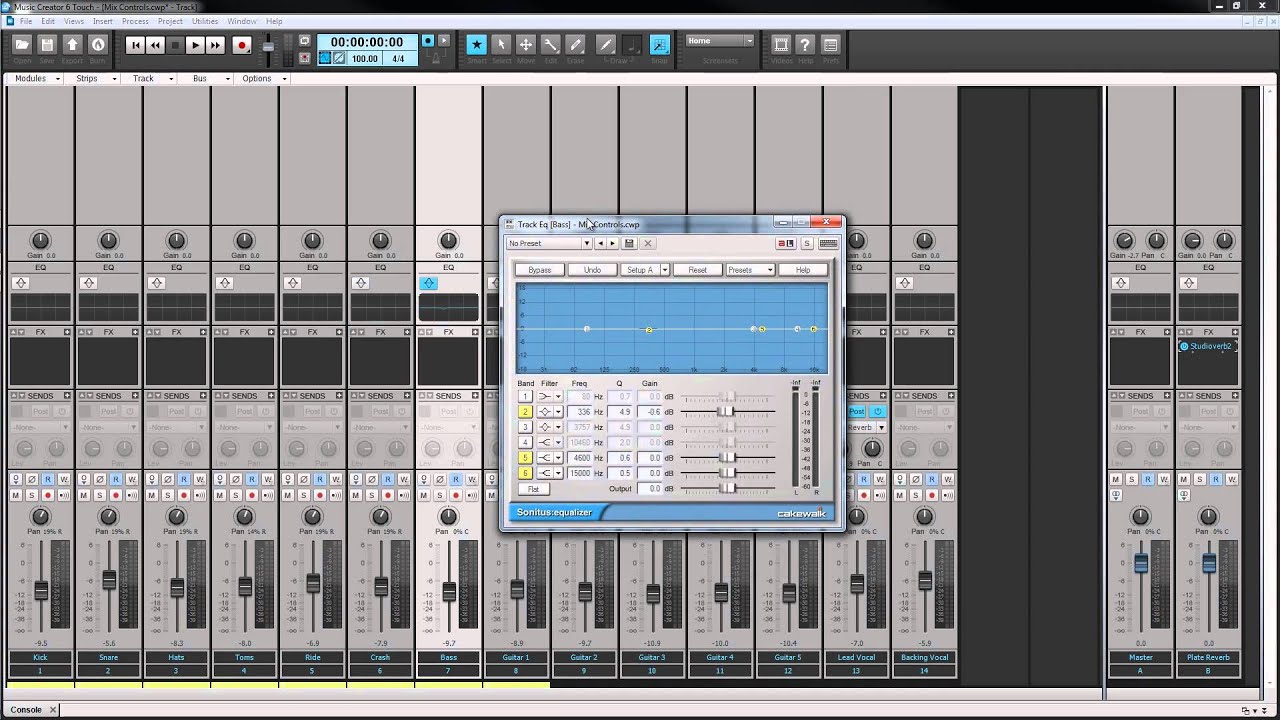Viewport: 1280px width, 720px height.
Task: Choose the Edit tool
Action: [x=550, y=44]
